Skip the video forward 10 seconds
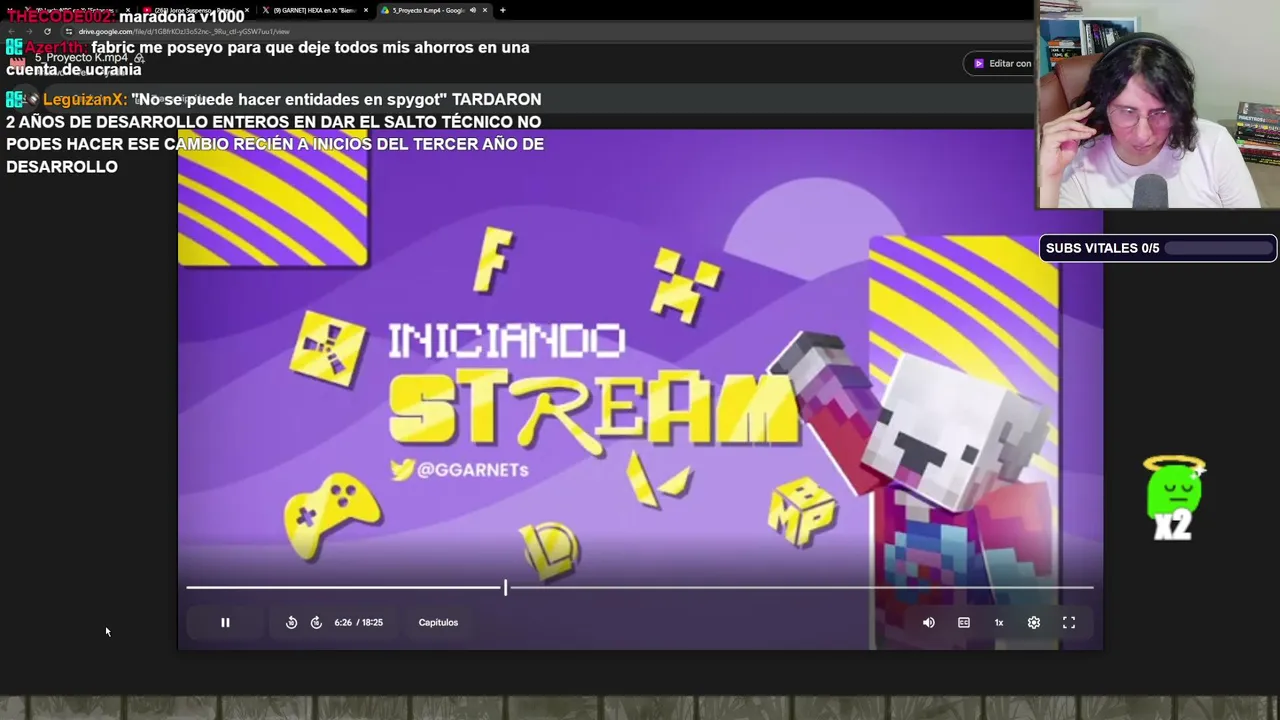Viewport: 1280px width, 720px height. click(x=316, y=622)
